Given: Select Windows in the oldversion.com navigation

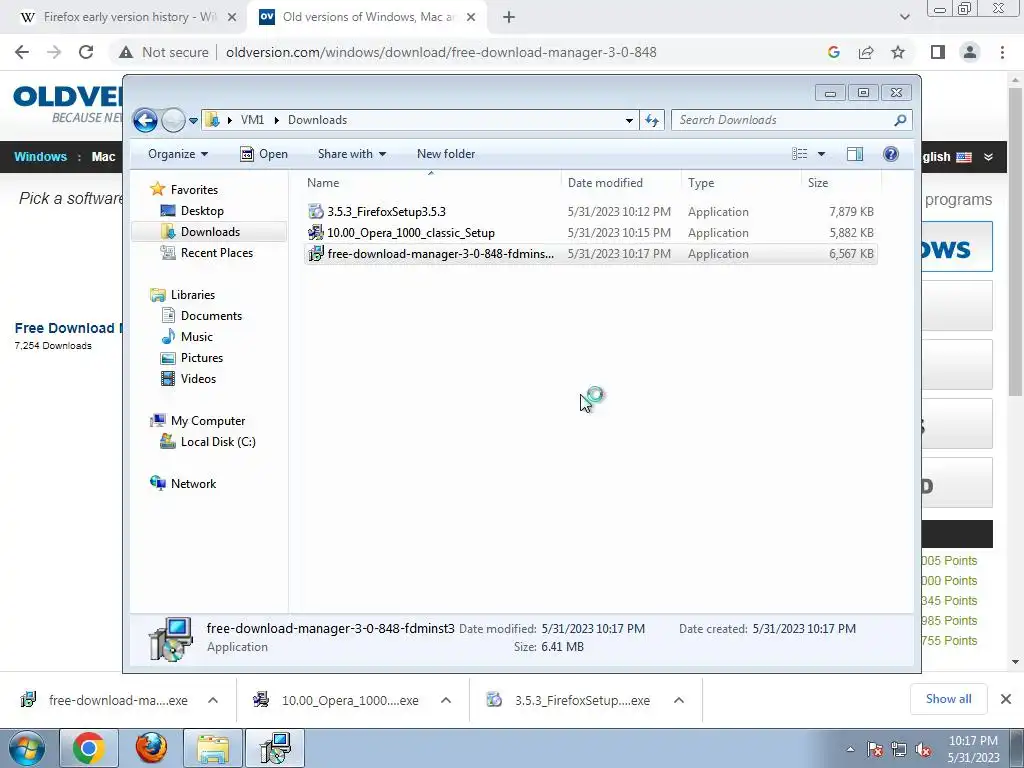Looking at the screenshot, I should 40,157.
